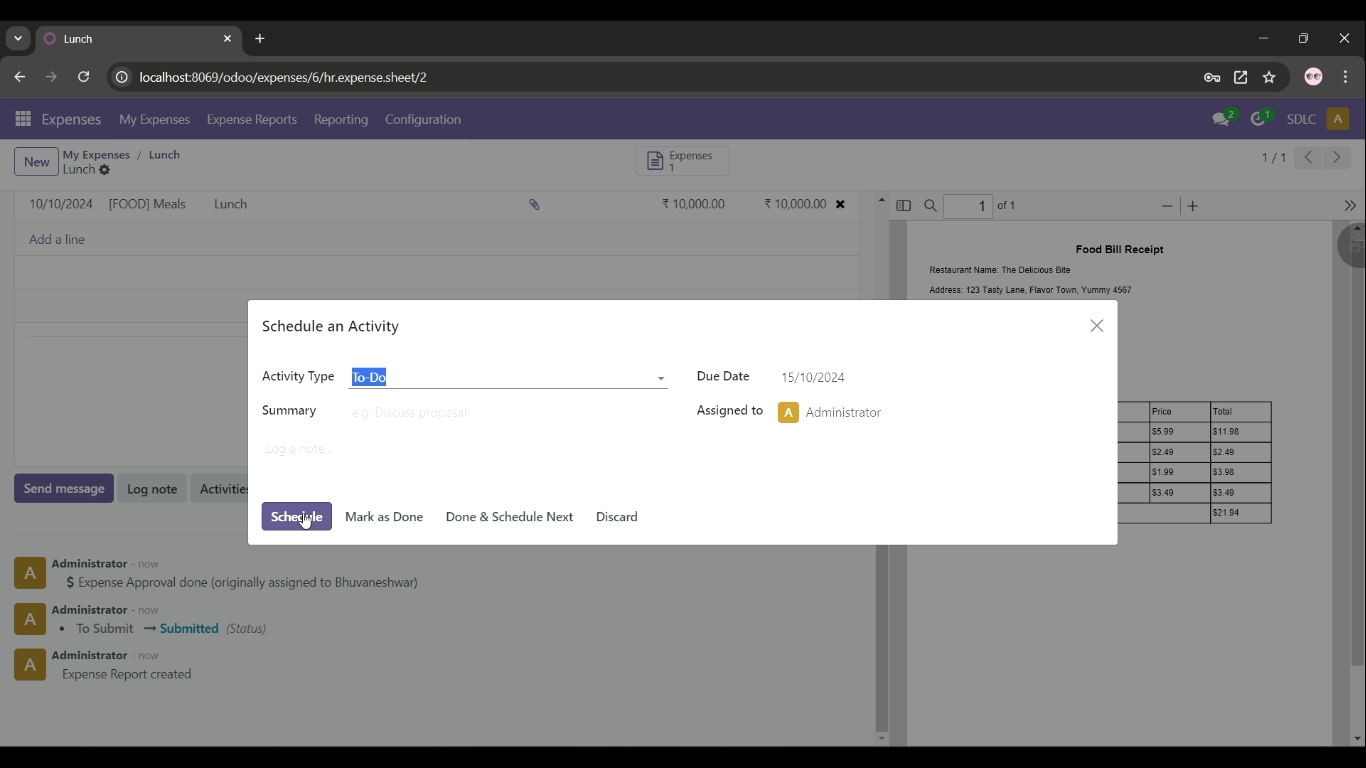Discard the activity dialog
This screenshot has width=1366, height=768.
point(617,517)
